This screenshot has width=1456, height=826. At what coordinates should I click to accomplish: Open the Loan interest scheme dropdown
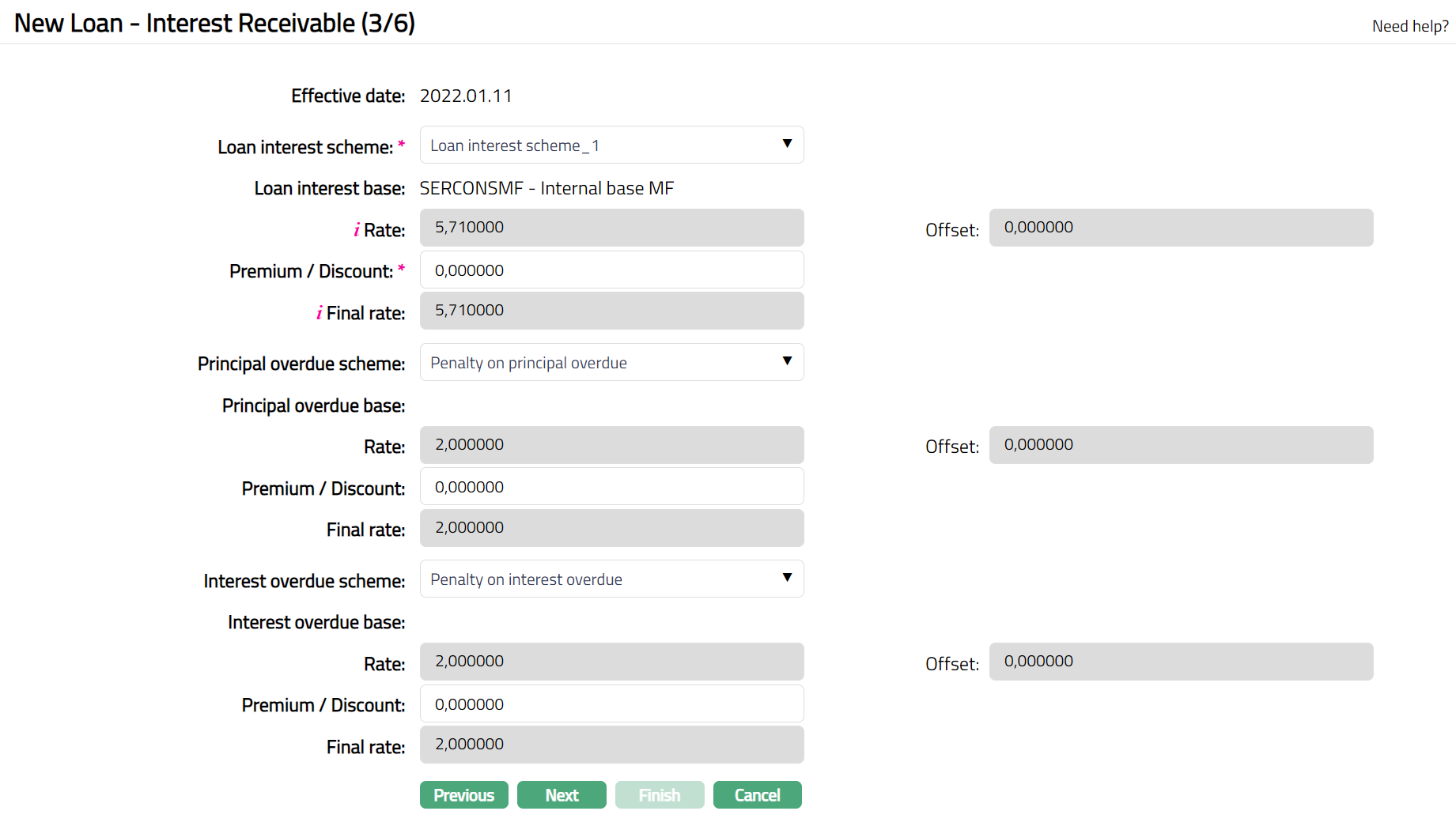[611, 145]
